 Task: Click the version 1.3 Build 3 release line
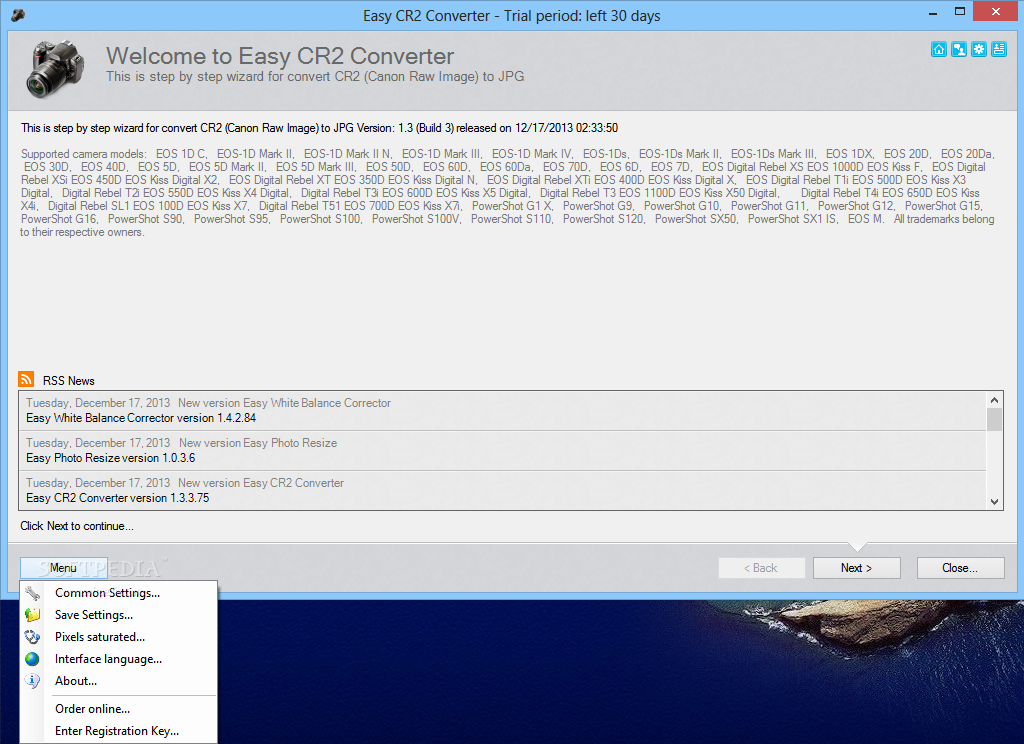pos(319,128)
